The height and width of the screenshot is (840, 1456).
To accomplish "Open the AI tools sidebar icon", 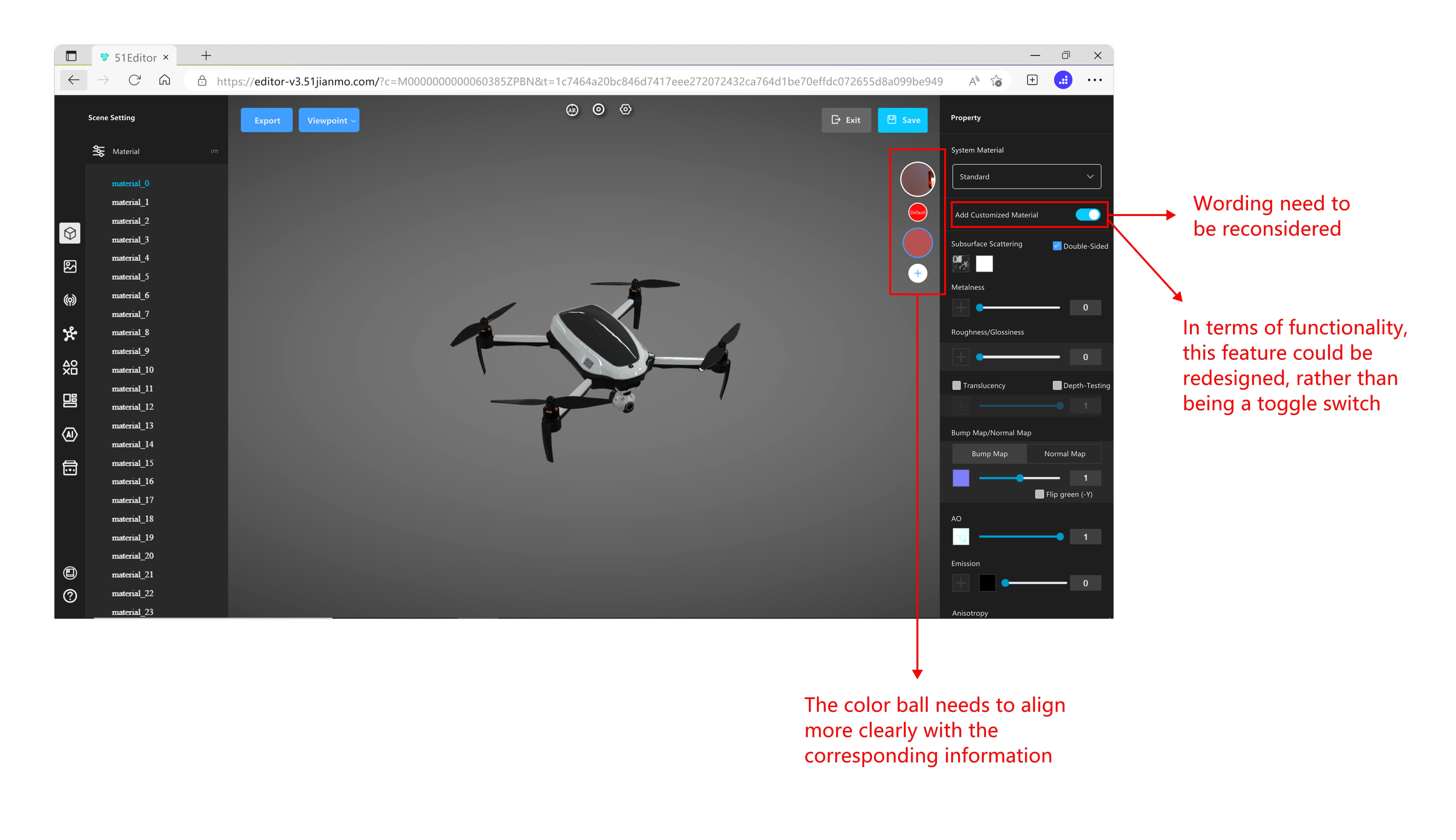I will coord(70,435).
